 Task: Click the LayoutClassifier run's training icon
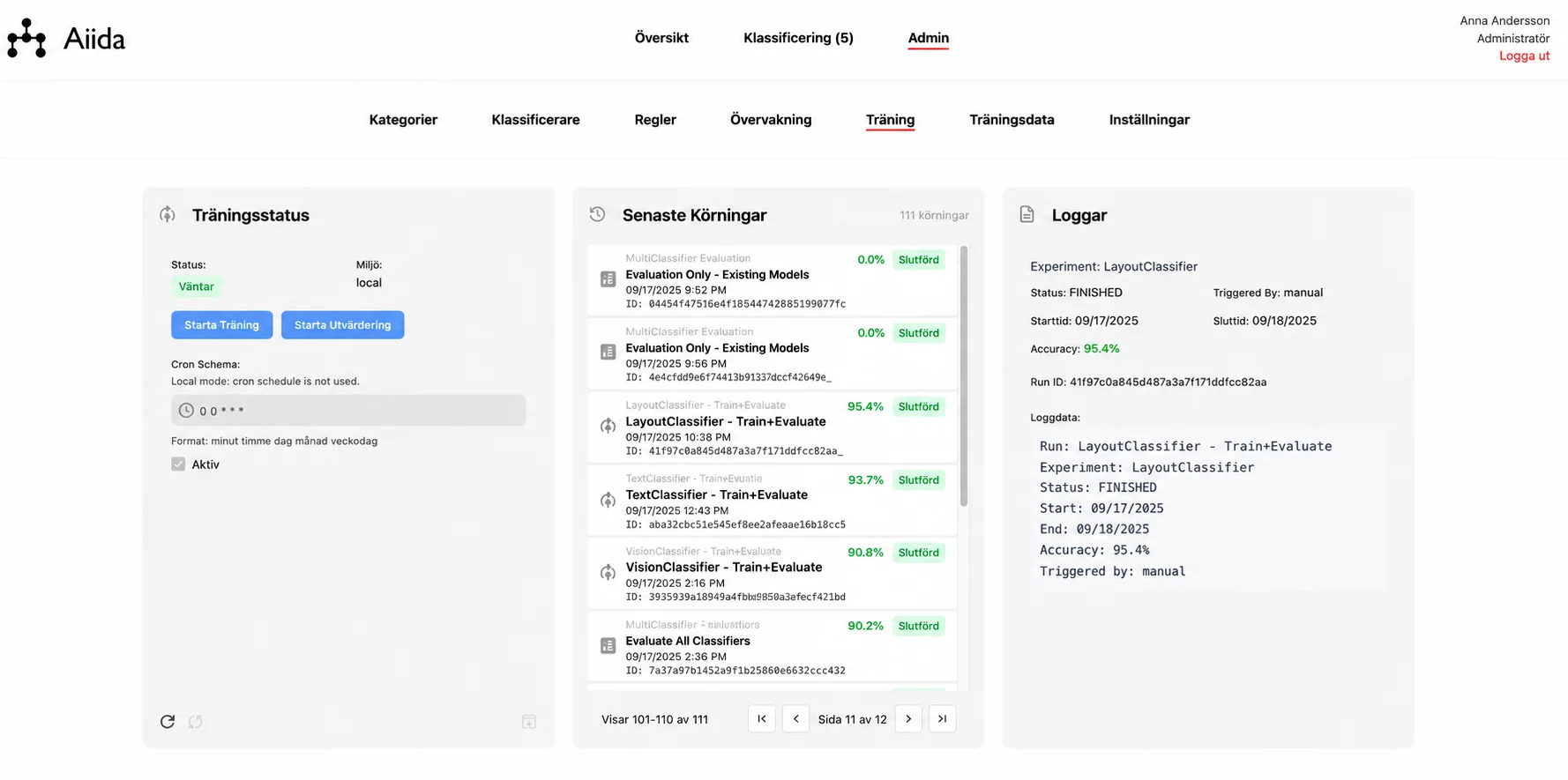608,427
